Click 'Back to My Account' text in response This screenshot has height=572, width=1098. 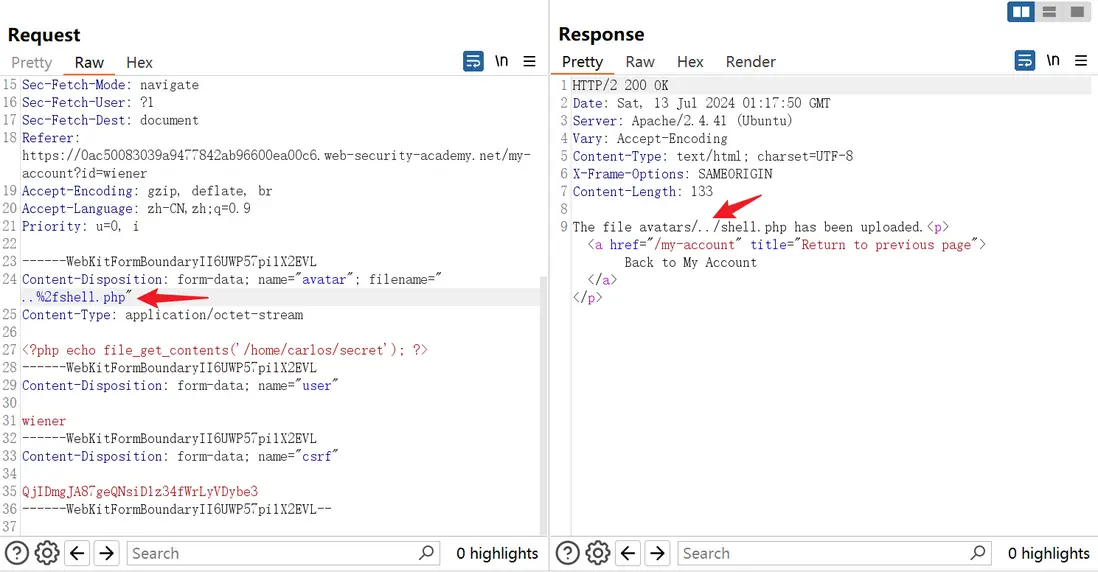[x=690, y=263]
